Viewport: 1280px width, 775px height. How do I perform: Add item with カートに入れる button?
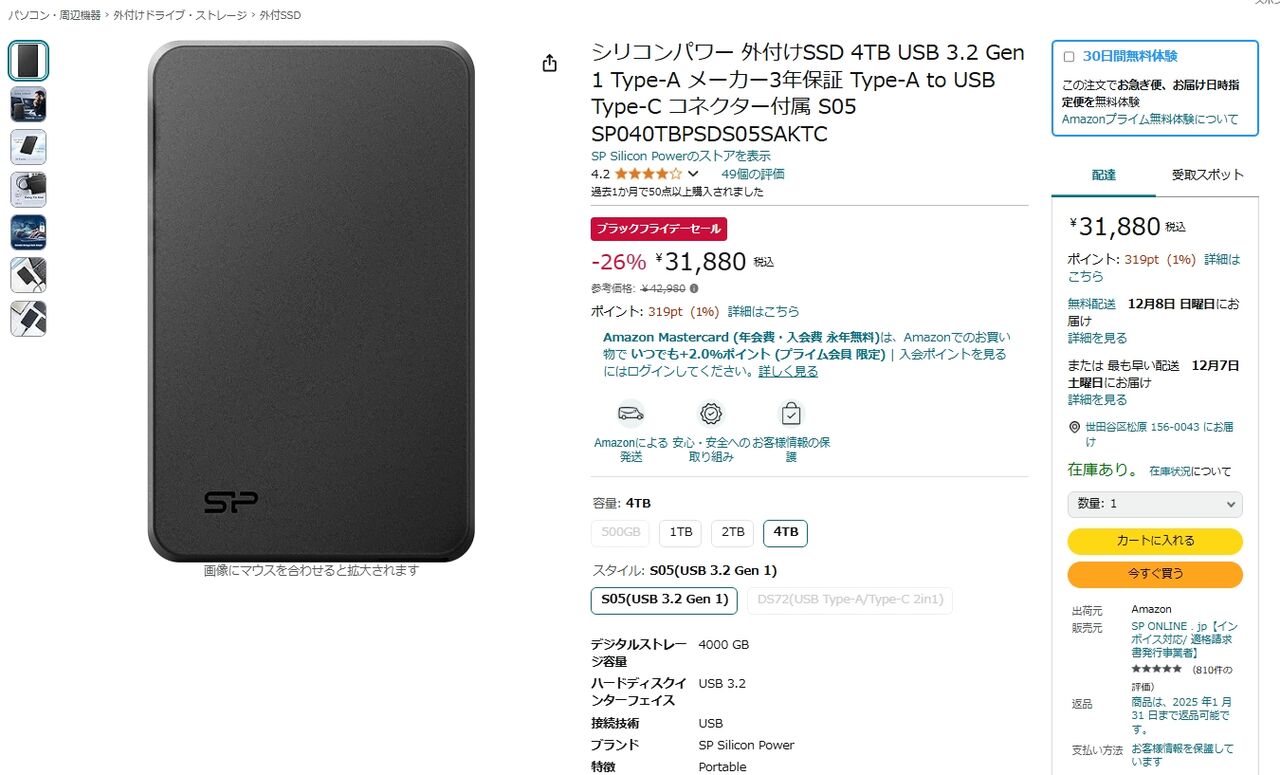[1155, 541]
